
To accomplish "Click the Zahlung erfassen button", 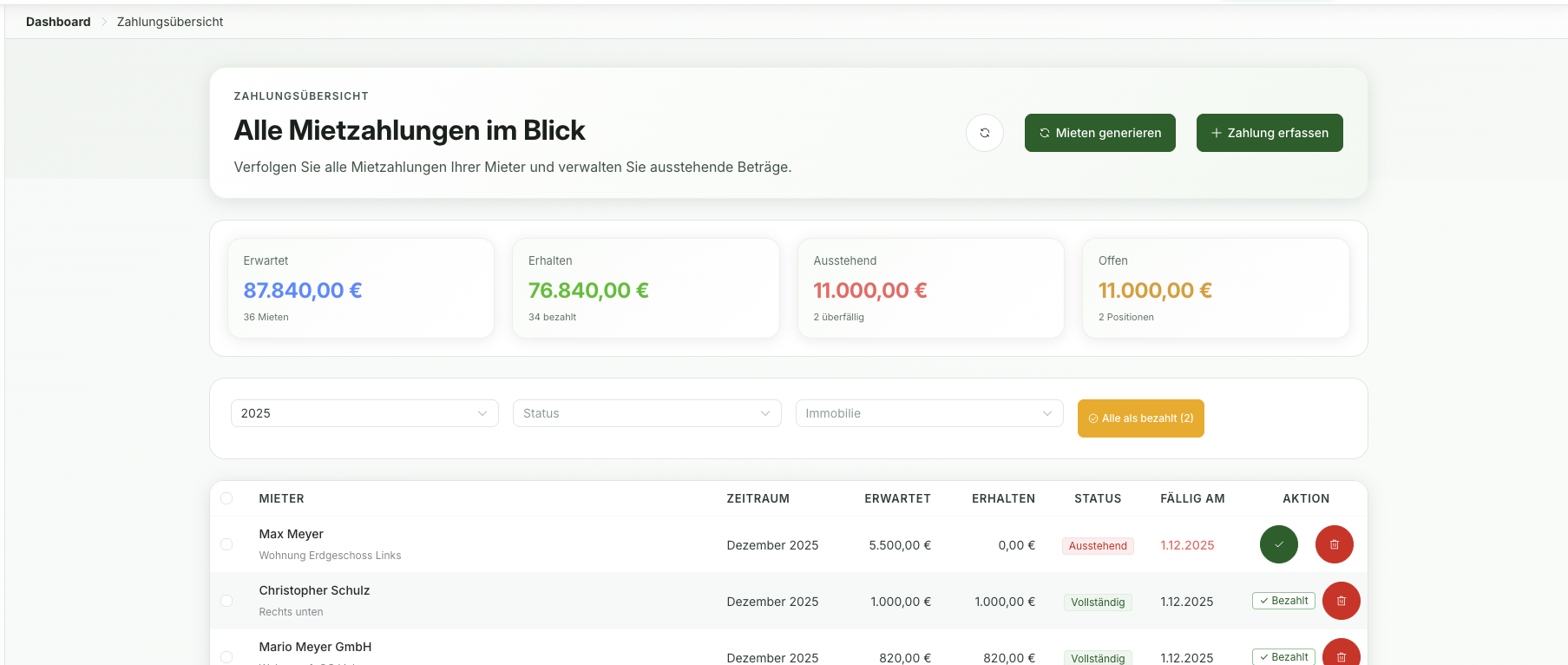I will (1269, 133).
